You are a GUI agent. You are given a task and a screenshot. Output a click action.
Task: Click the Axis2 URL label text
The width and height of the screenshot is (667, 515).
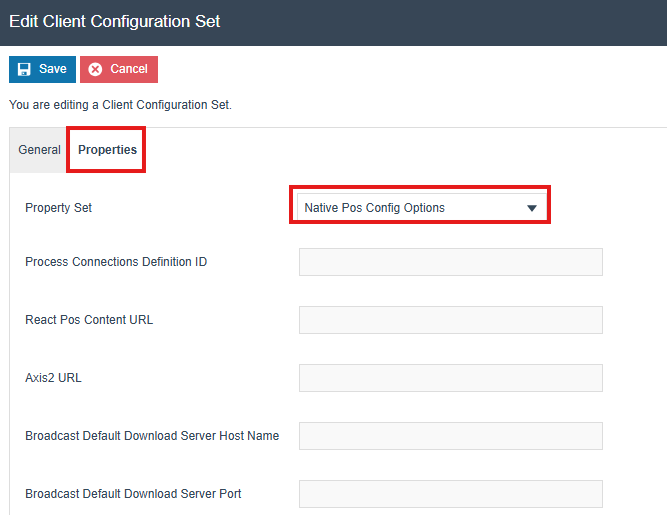pyautogui.click(x=52, y=378)
